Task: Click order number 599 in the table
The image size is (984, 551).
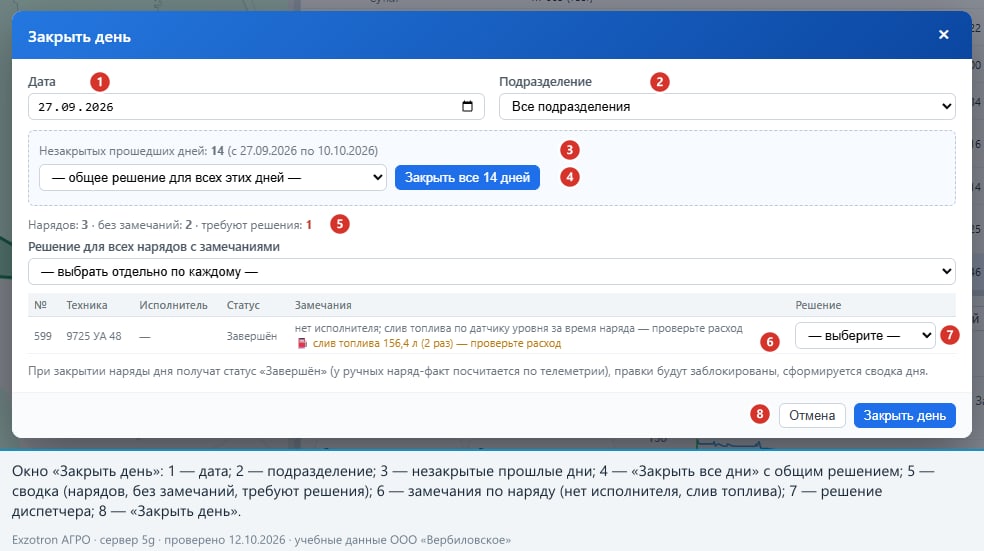Action: (43, 336)
